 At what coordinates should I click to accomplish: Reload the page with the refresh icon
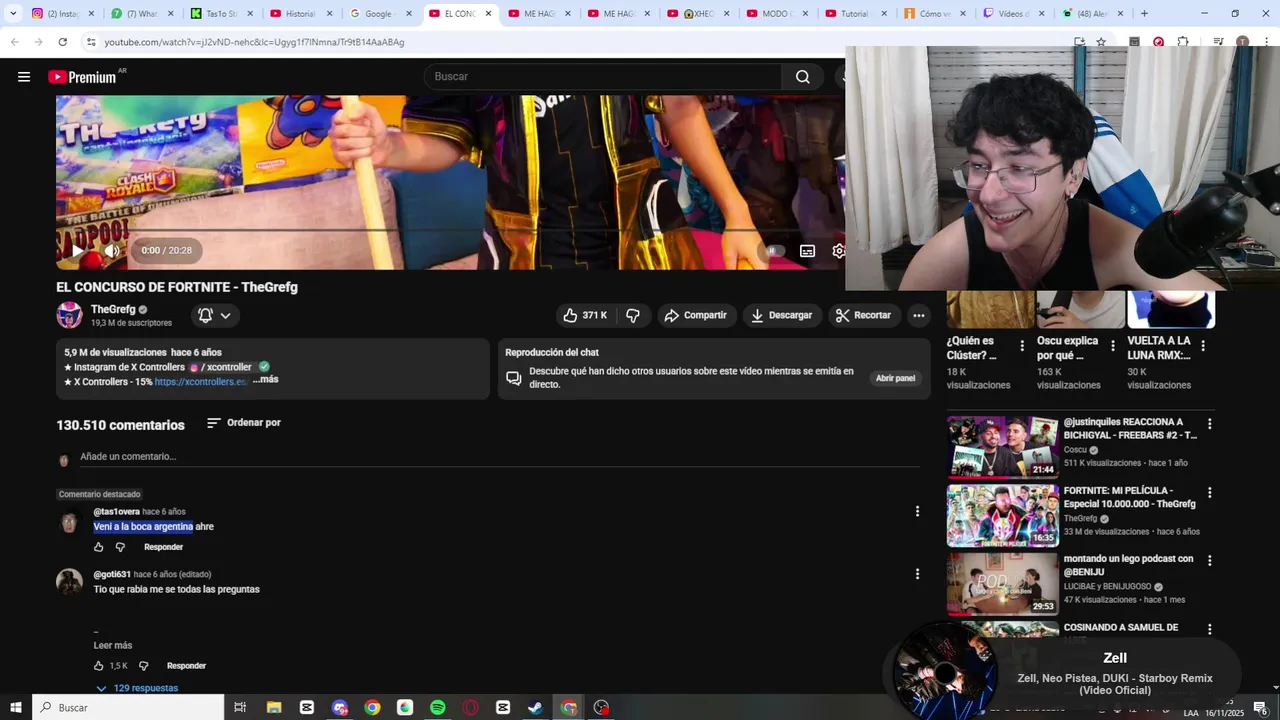point(62,42)
